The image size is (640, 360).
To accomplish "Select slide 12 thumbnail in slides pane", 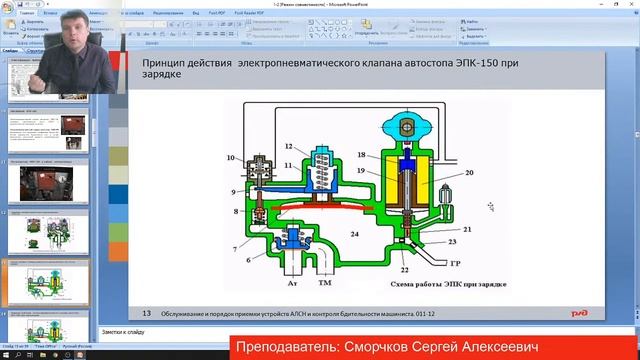I will click(x=48, y=232).
